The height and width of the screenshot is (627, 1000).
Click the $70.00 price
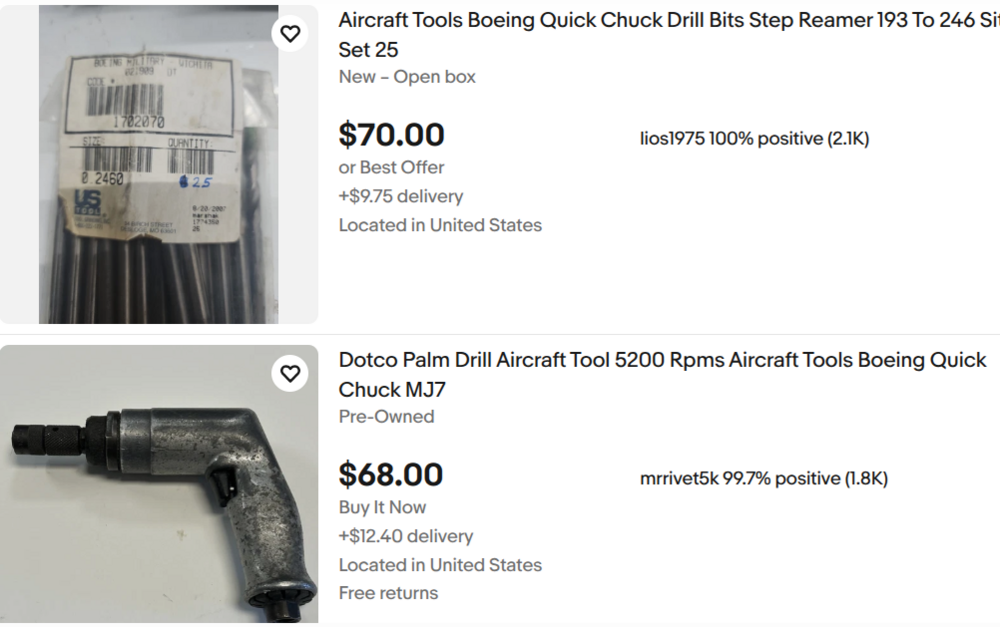[391, 135]
